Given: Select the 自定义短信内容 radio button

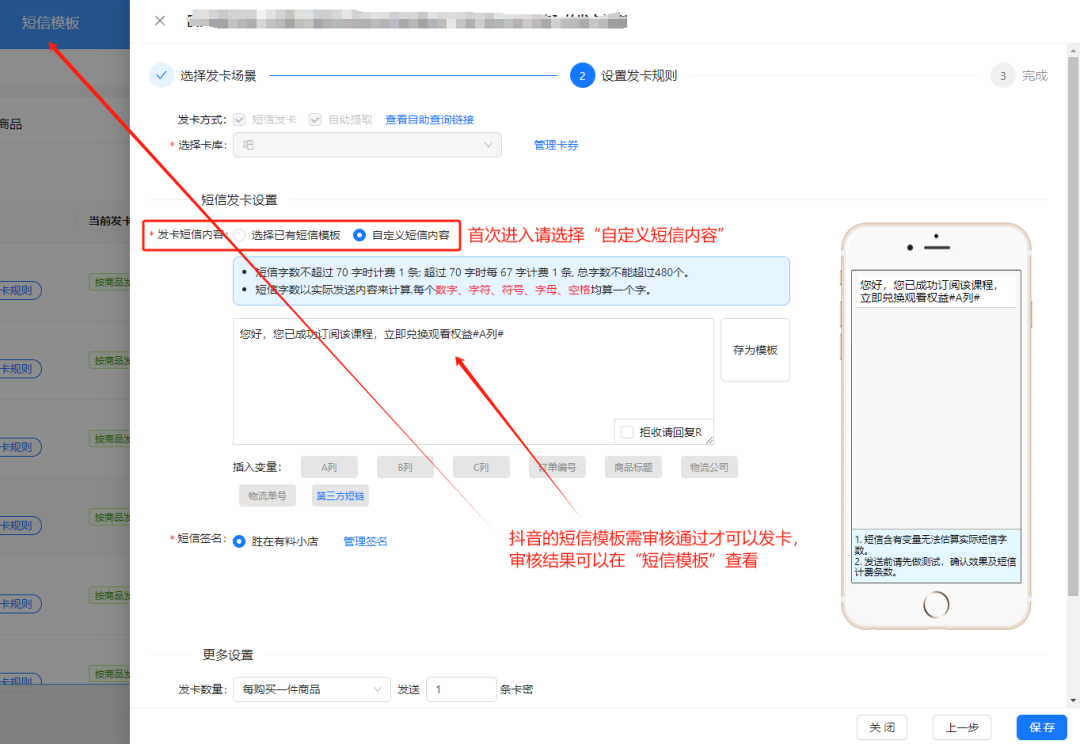Looking at the screenshot, I should 359,235.
